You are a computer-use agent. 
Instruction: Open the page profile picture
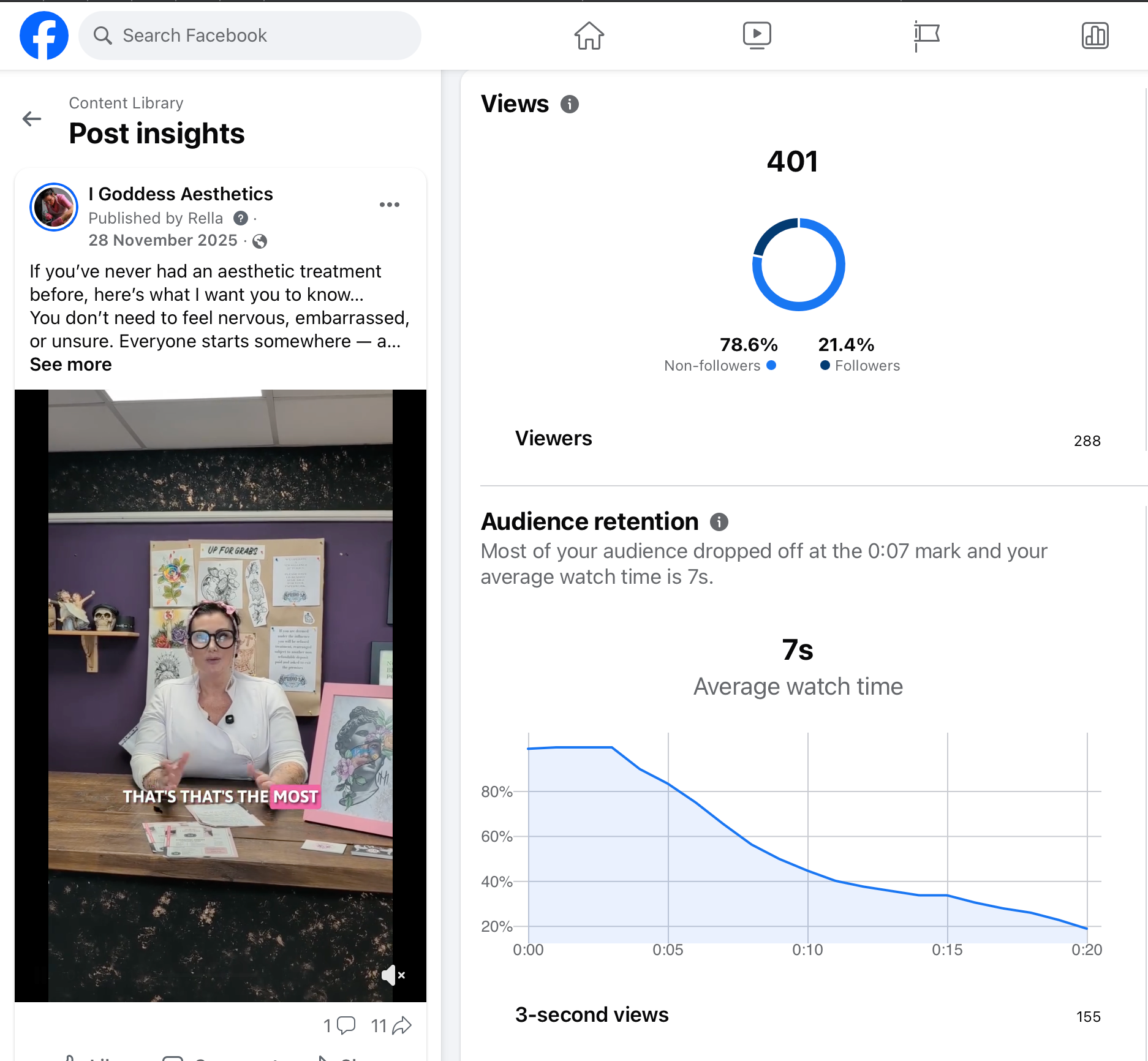[54, 207]
